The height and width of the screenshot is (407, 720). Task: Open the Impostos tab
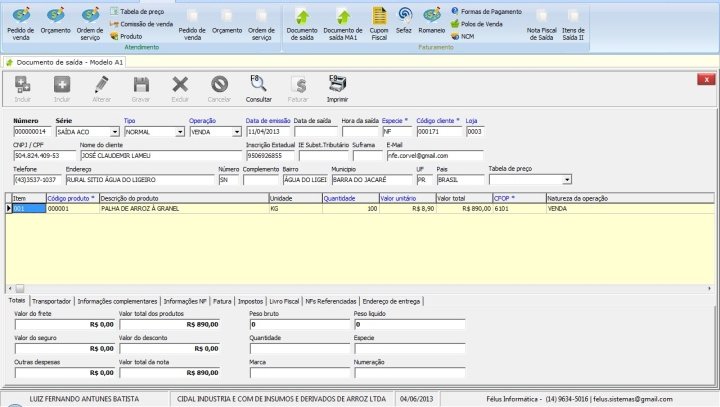[x=250, y=301]
